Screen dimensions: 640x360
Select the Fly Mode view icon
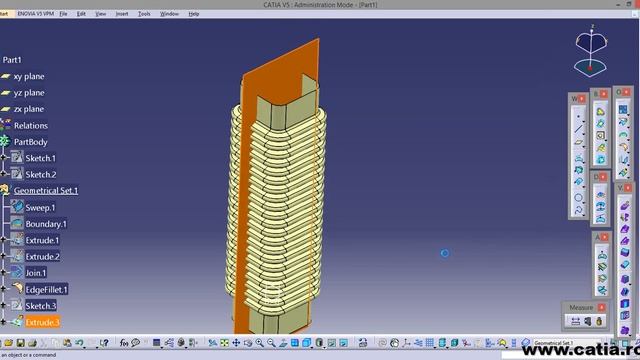212,343
